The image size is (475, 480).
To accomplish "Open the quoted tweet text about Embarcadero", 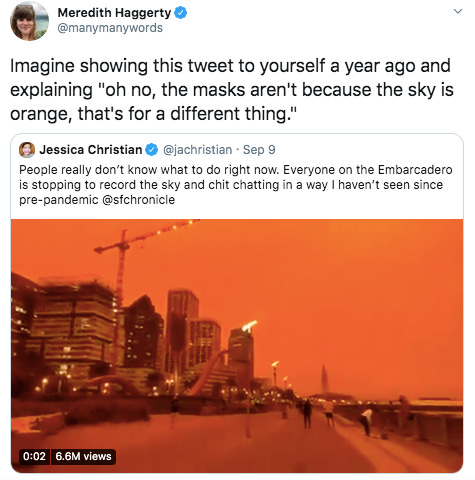I will pyautogui.click(x=236, y=185).
